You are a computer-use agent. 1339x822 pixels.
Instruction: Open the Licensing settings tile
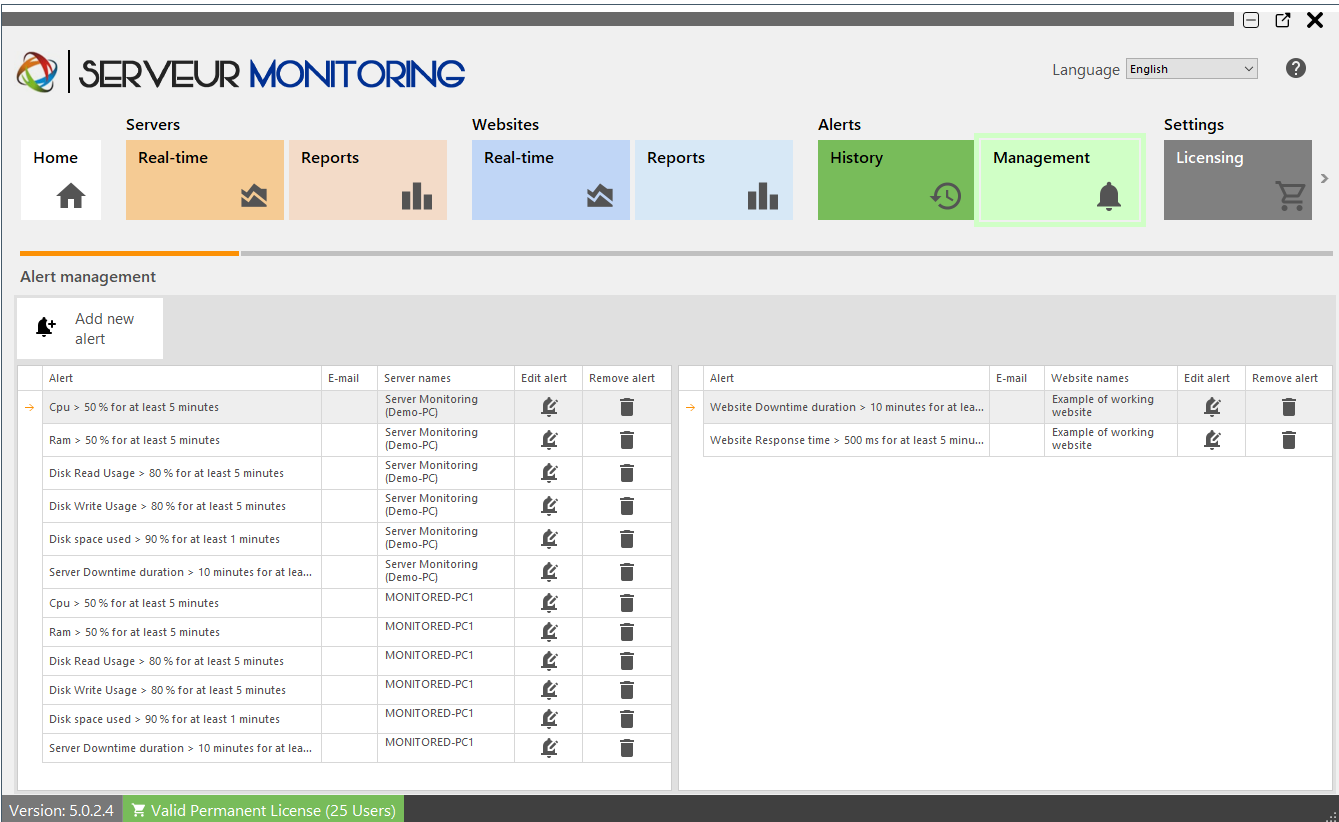pos(1238,180)
